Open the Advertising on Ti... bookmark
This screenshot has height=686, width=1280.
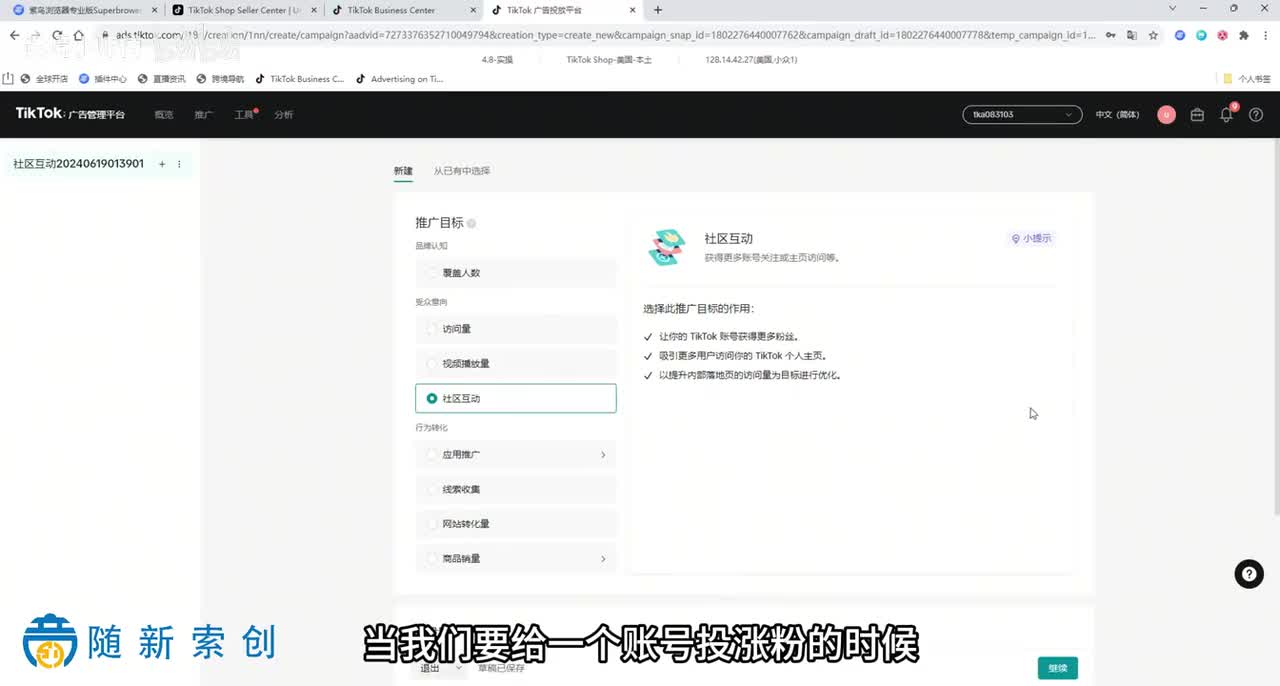(x=400, y=79)
